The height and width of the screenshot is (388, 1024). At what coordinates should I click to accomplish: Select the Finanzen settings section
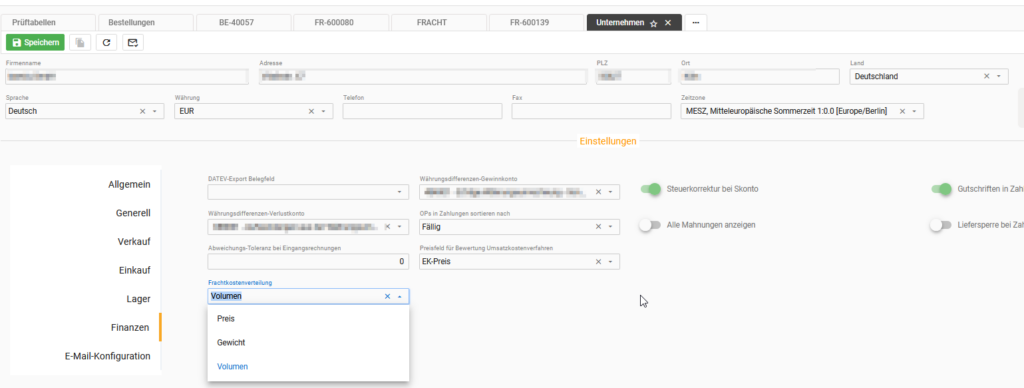[x=130, y=327]
